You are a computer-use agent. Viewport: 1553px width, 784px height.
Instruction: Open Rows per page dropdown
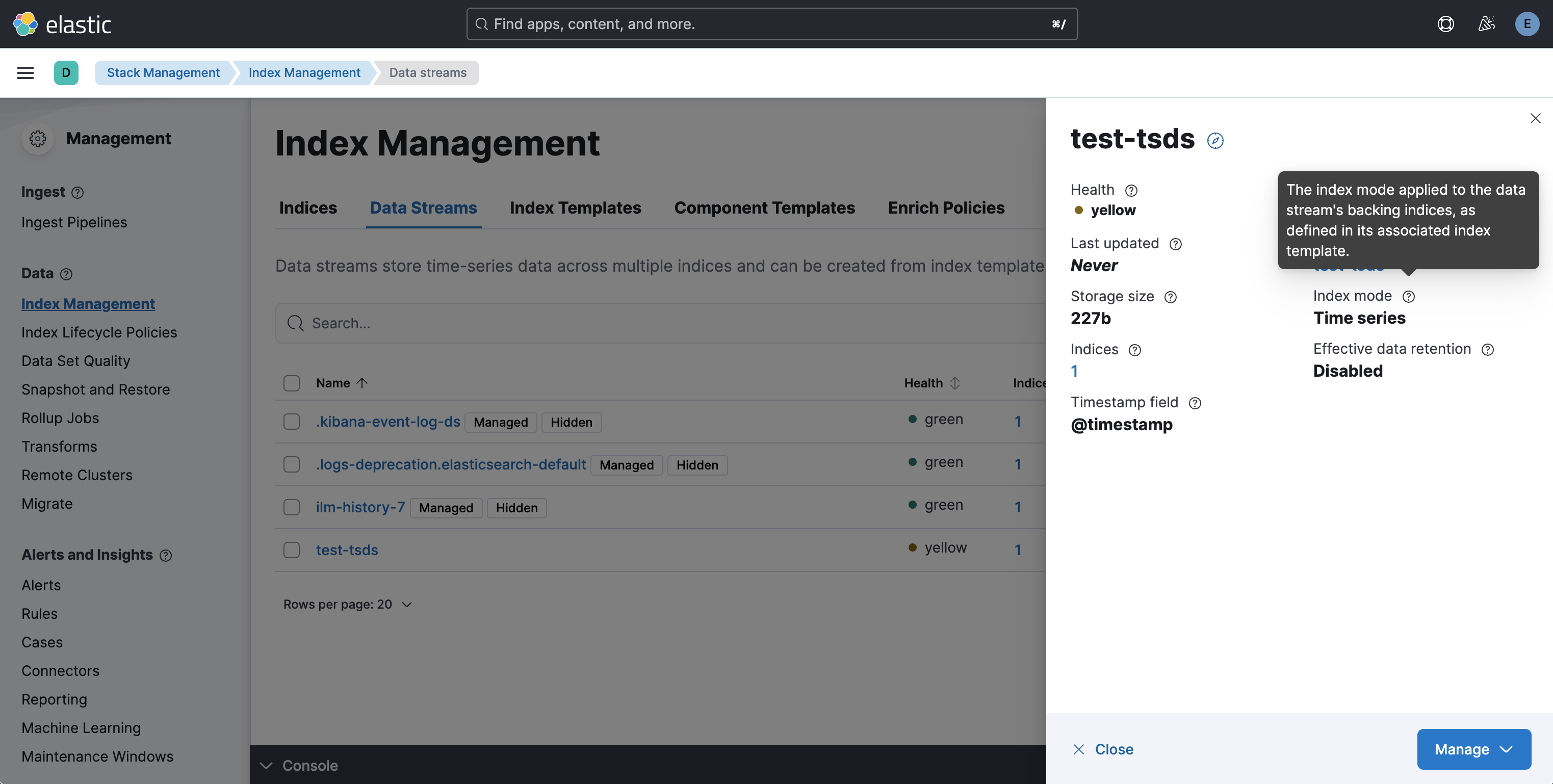click(x=348, y=605)
